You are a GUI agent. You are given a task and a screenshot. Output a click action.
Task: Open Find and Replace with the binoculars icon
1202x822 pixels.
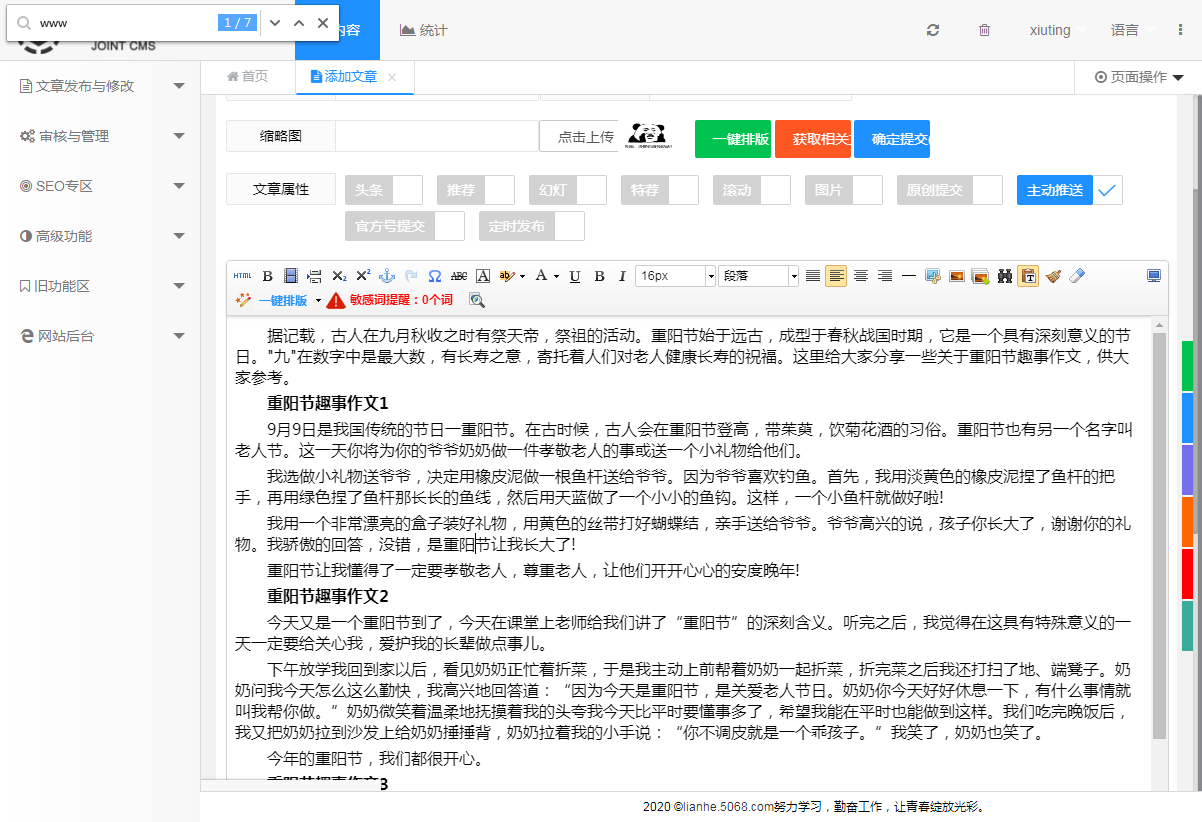click(x=1004, y=276)
